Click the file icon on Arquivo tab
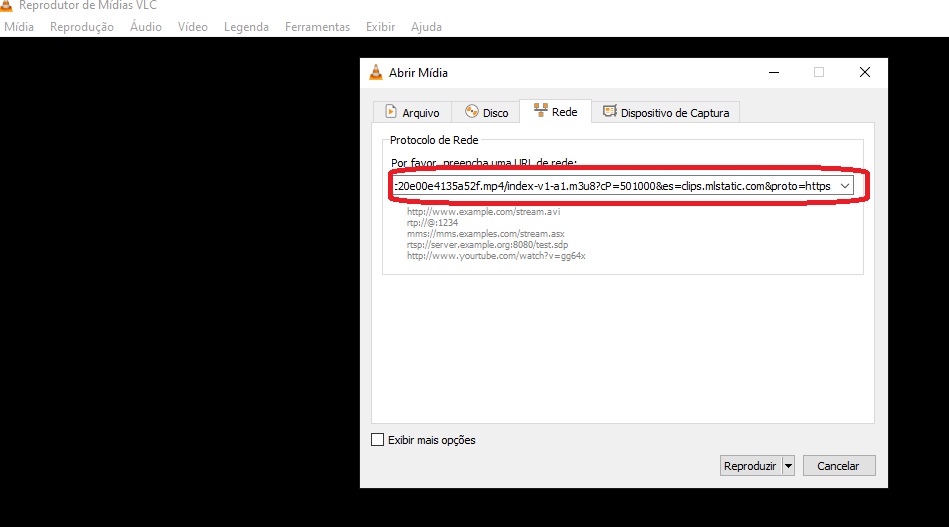This screenshot has height=527, width=949. coord(391,111)
